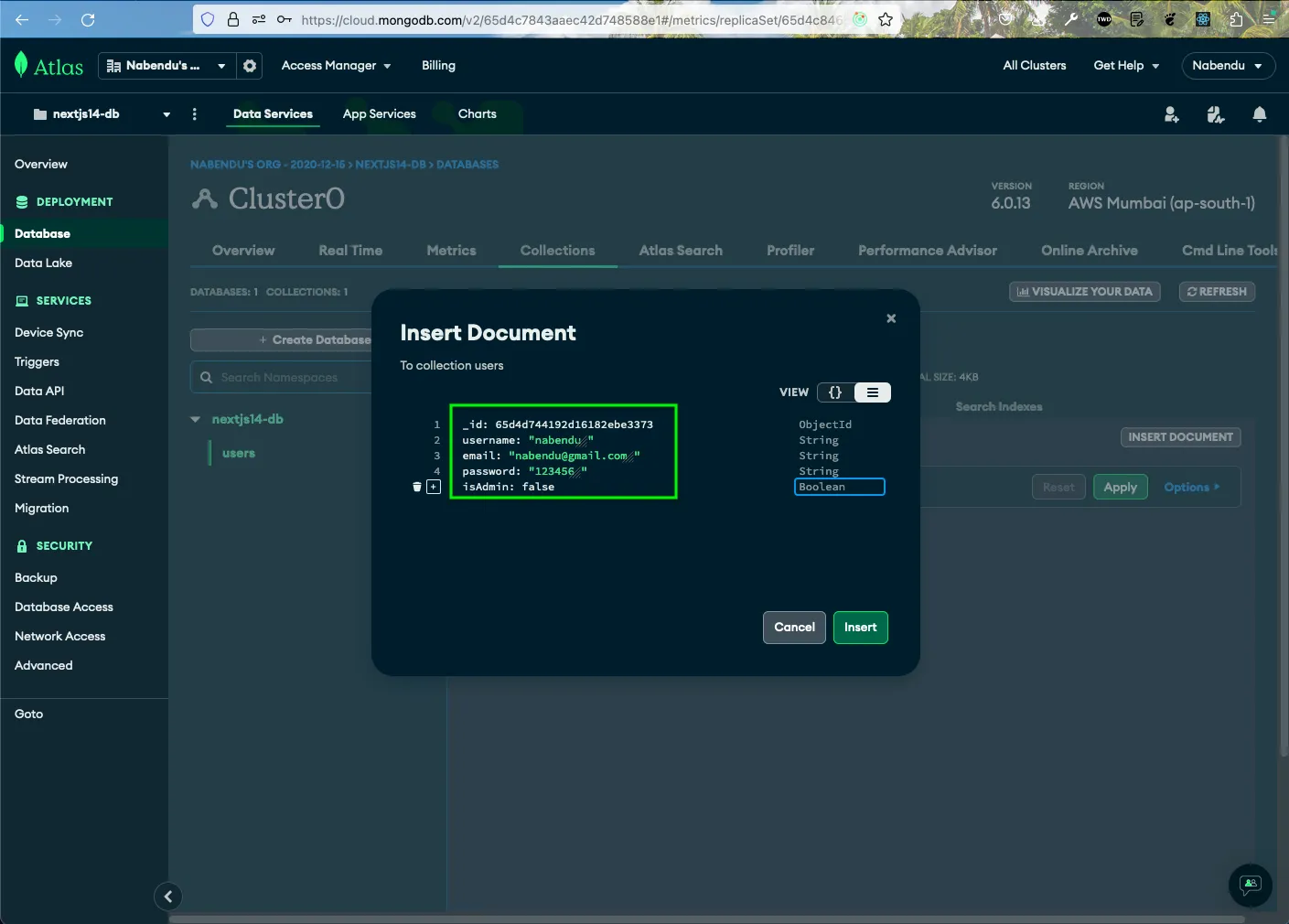Click the GNOME foot extension icon

(x=1170, y=19)
